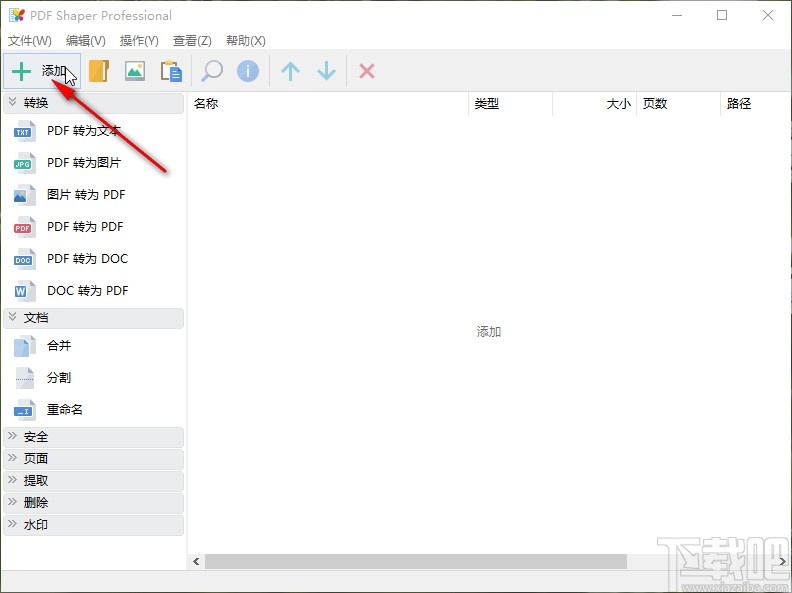The height and width of the screenshot is (593, 792).
Task: Choose the DOC 转为 PDF label
Action: click(x=87, y=290)
